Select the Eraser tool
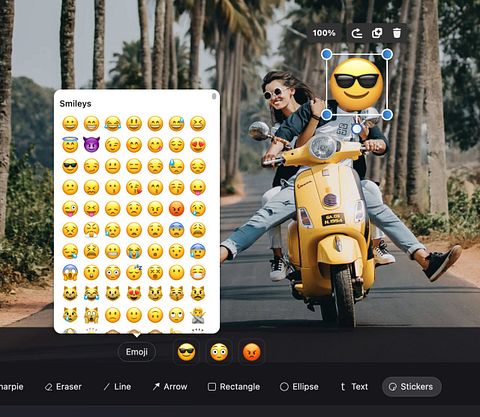 (x=63, y=387)
